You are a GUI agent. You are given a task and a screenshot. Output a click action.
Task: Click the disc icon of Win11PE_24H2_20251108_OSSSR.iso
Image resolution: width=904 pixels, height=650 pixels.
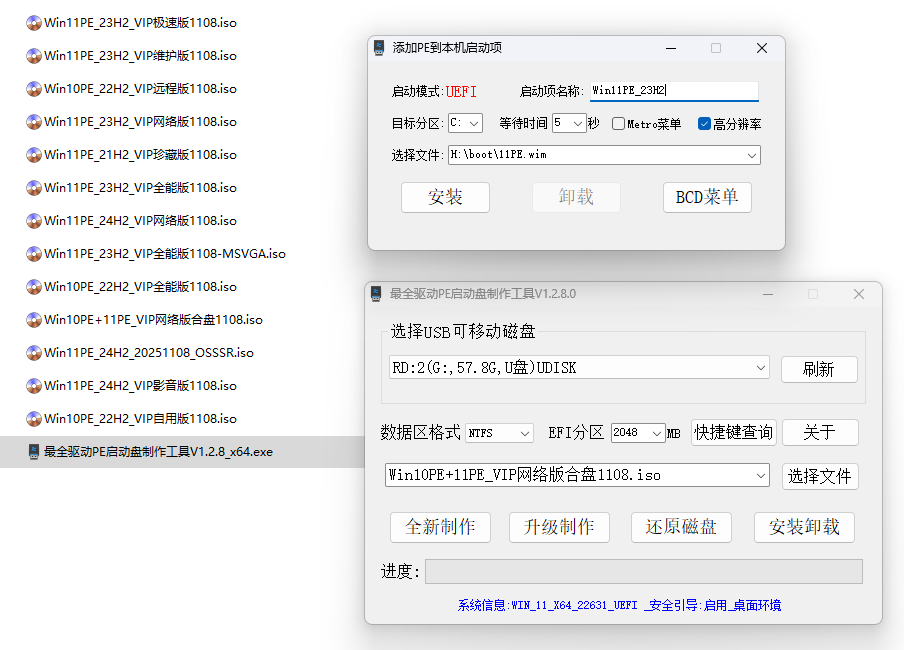[x=34, y=353]
